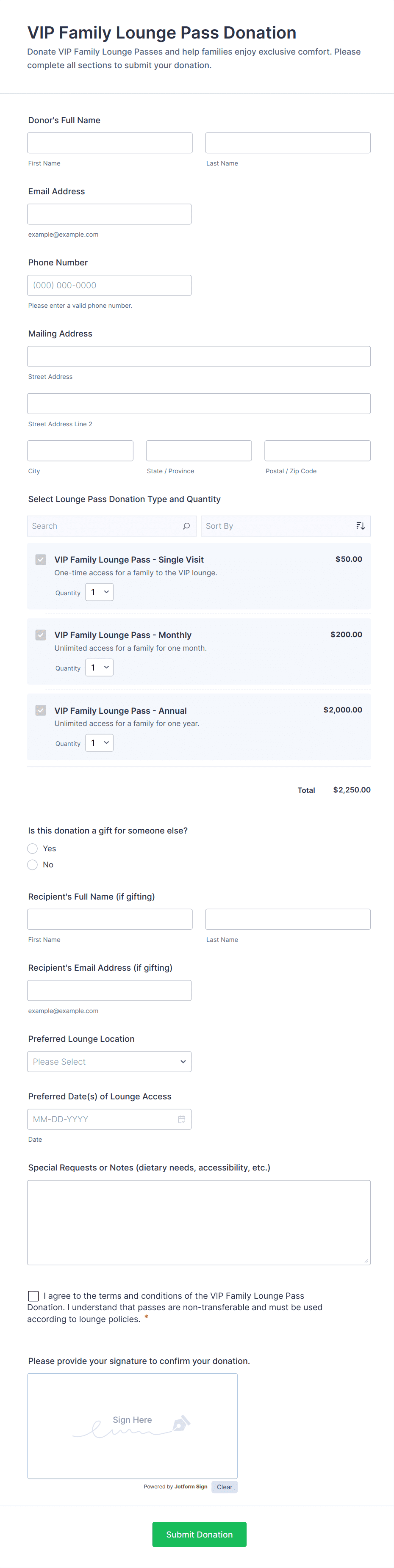Viewport: 394px width, 1568px height.
Task: Clear the signature field
Action: pos(224,1486)
